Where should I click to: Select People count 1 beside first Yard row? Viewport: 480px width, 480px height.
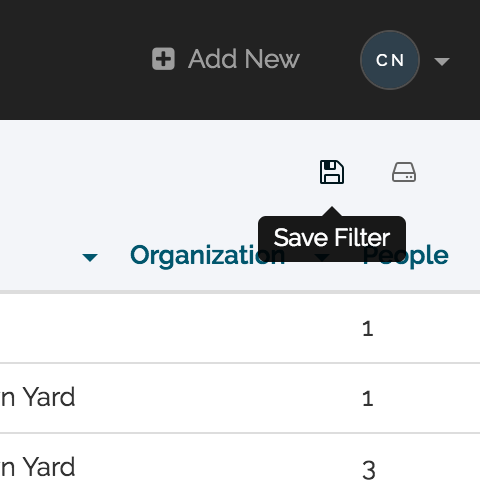368,398
